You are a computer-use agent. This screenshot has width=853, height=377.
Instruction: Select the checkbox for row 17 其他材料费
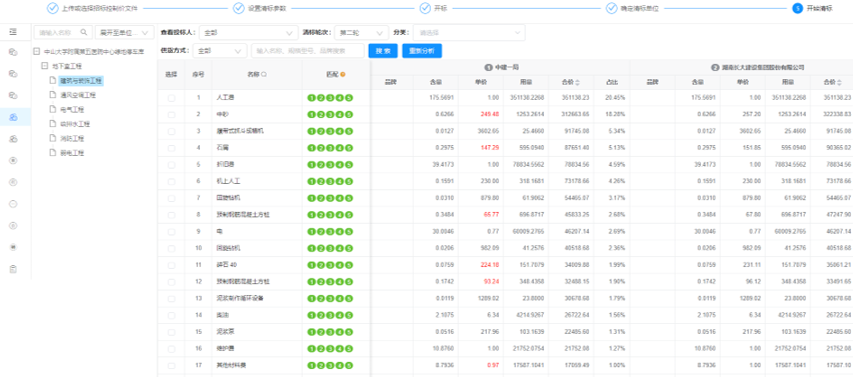[x=171, y=365]
